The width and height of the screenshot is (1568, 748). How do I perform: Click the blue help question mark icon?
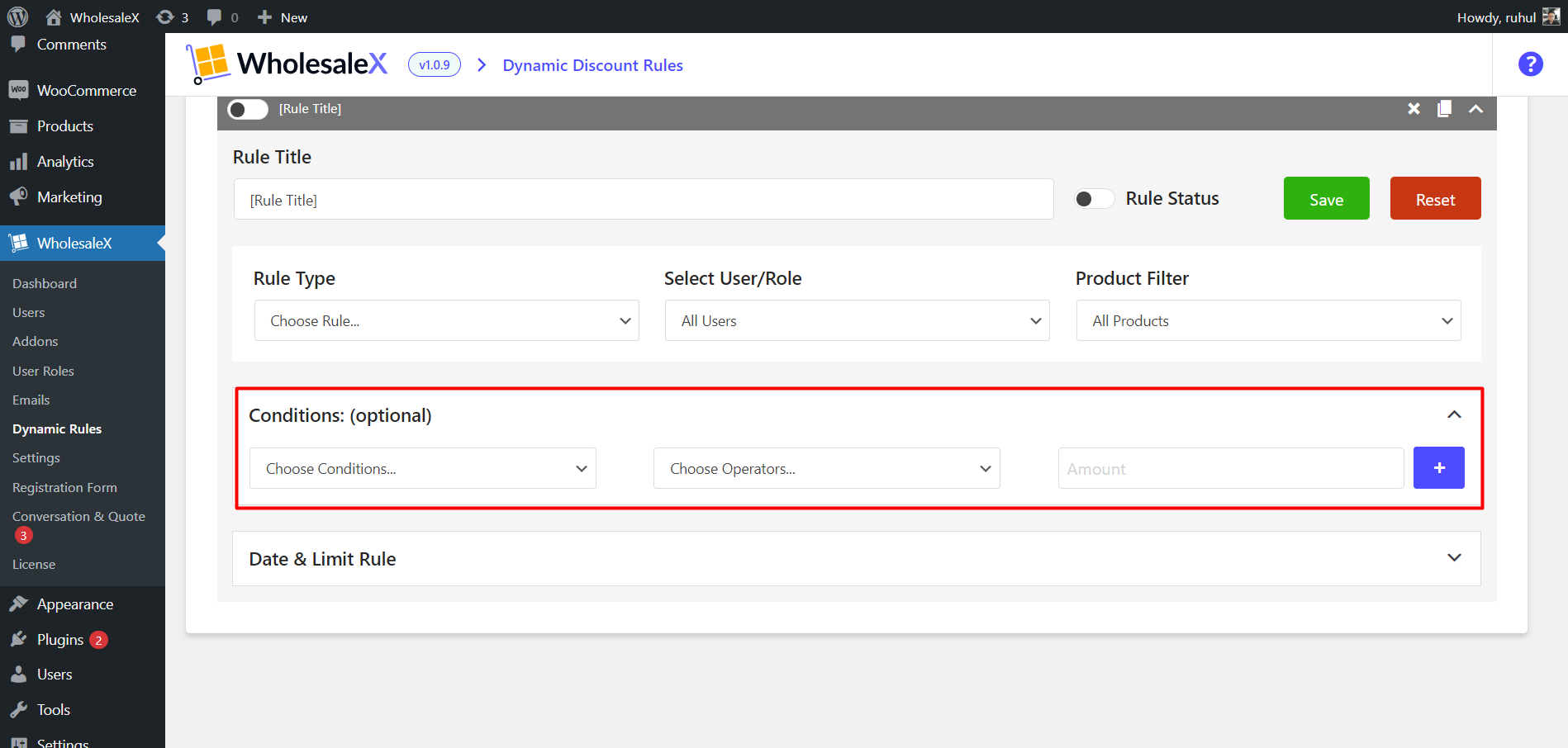(1530, 64)
